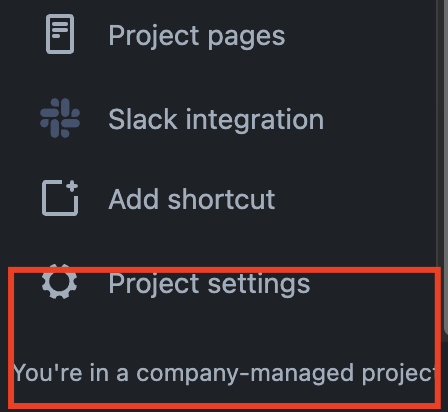This screenshot has width=448, height=412.
Task: Click the Slack logo icon
Action: (x=60, y=118)
